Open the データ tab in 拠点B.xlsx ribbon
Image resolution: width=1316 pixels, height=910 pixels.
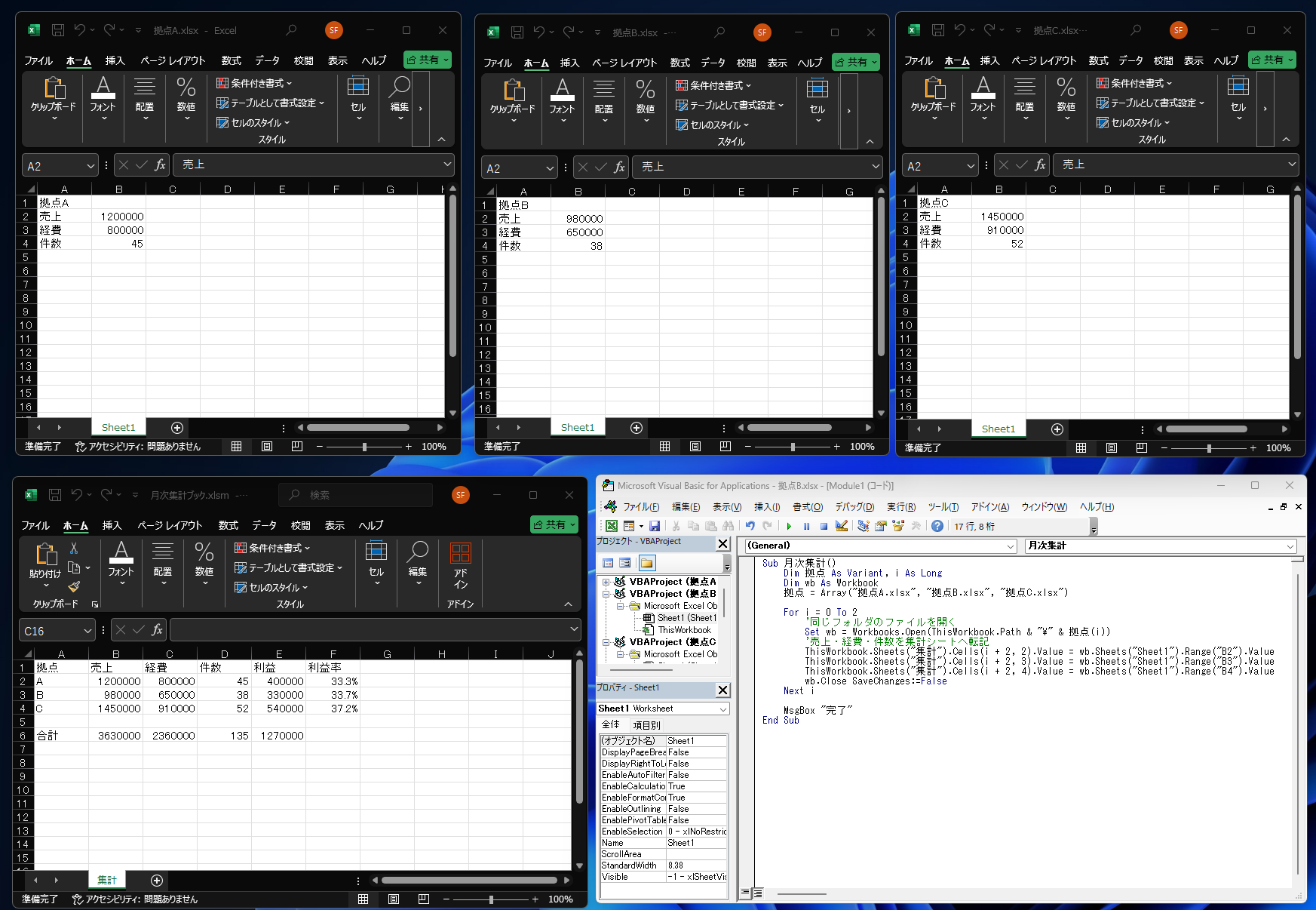point(713,63)
